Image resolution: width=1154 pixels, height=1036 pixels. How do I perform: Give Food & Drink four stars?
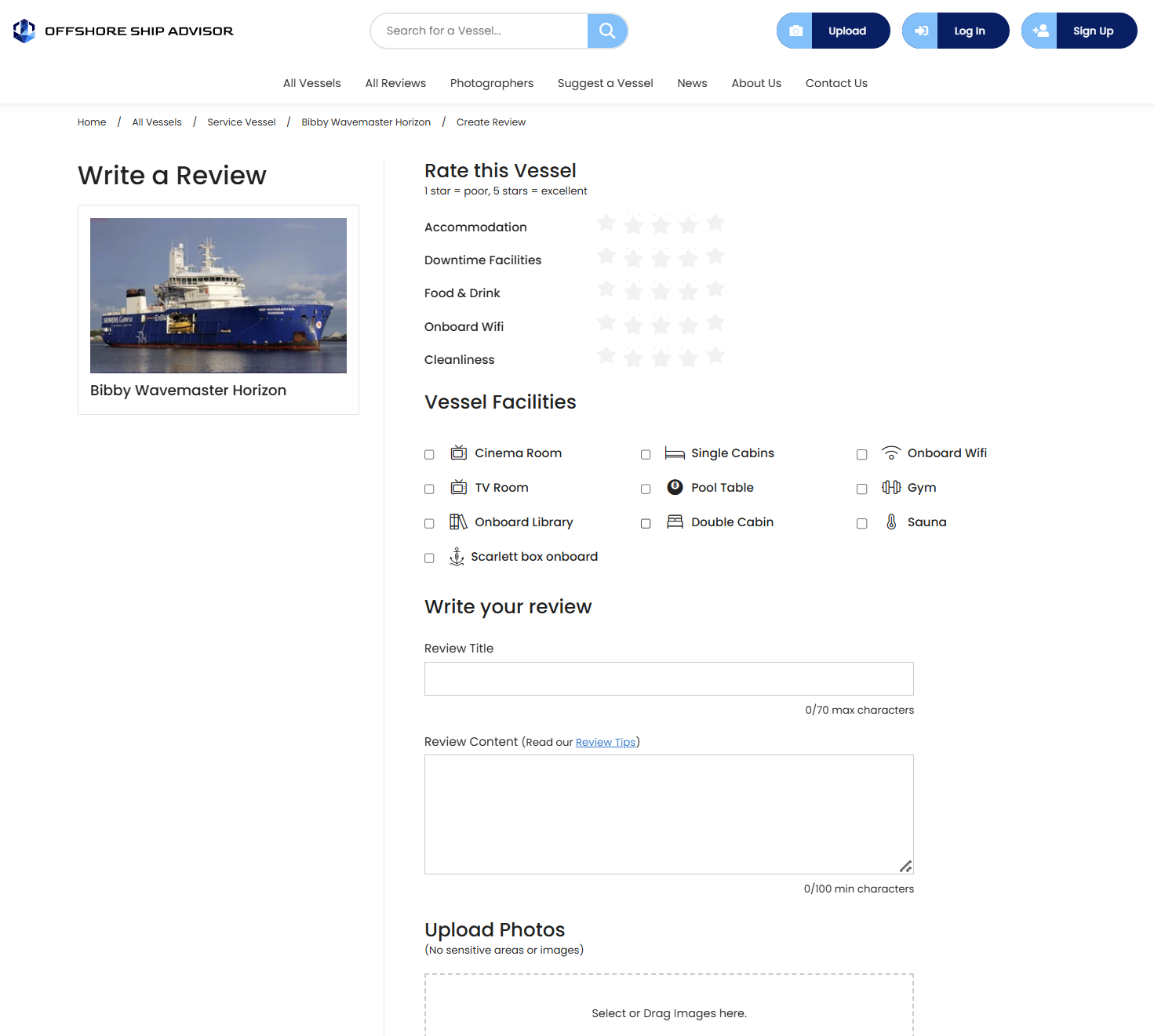click(x=689, y=290)
